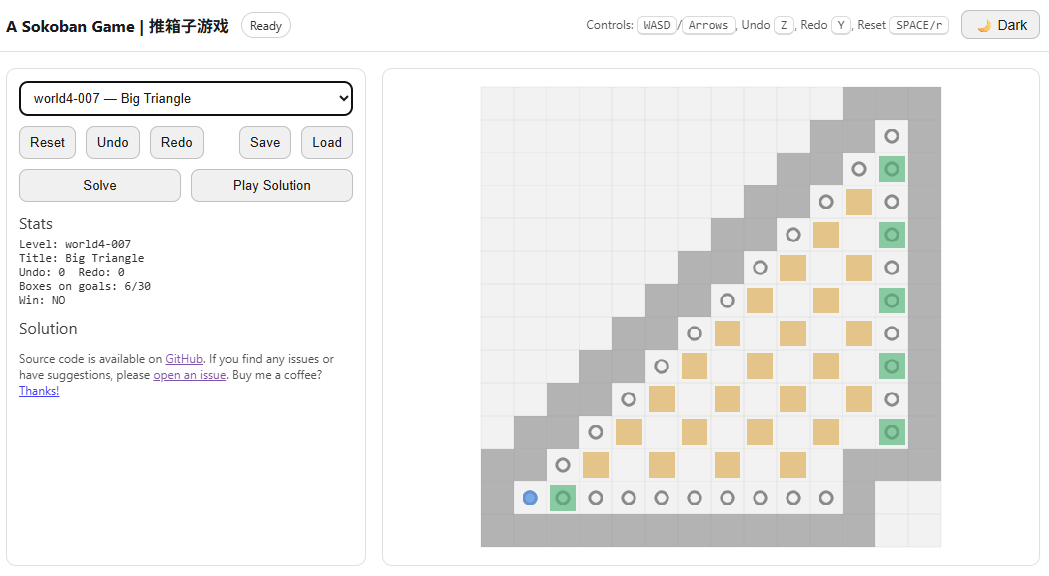The width and height of the screenshot is (1049, 576).
Task: Click the Redo button
Action: click(177, 142)
